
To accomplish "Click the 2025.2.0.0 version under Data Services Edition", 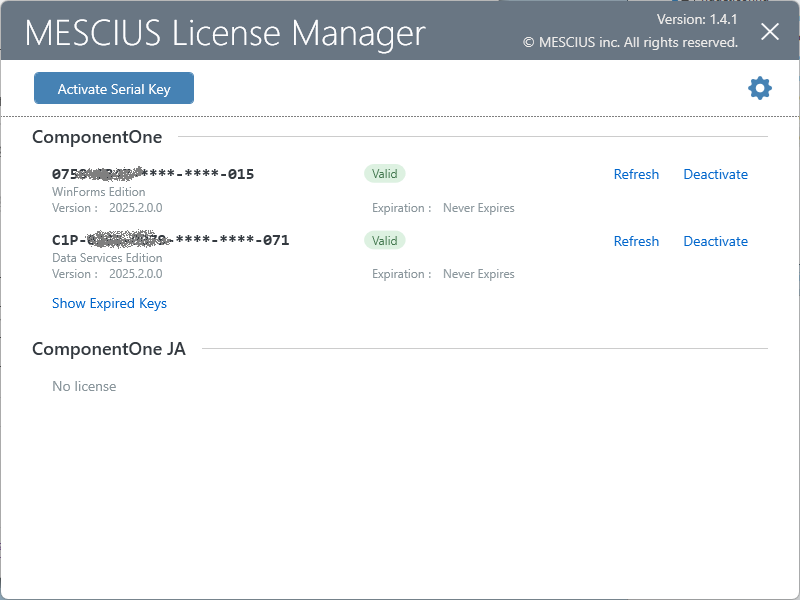I will click(136, 274).
